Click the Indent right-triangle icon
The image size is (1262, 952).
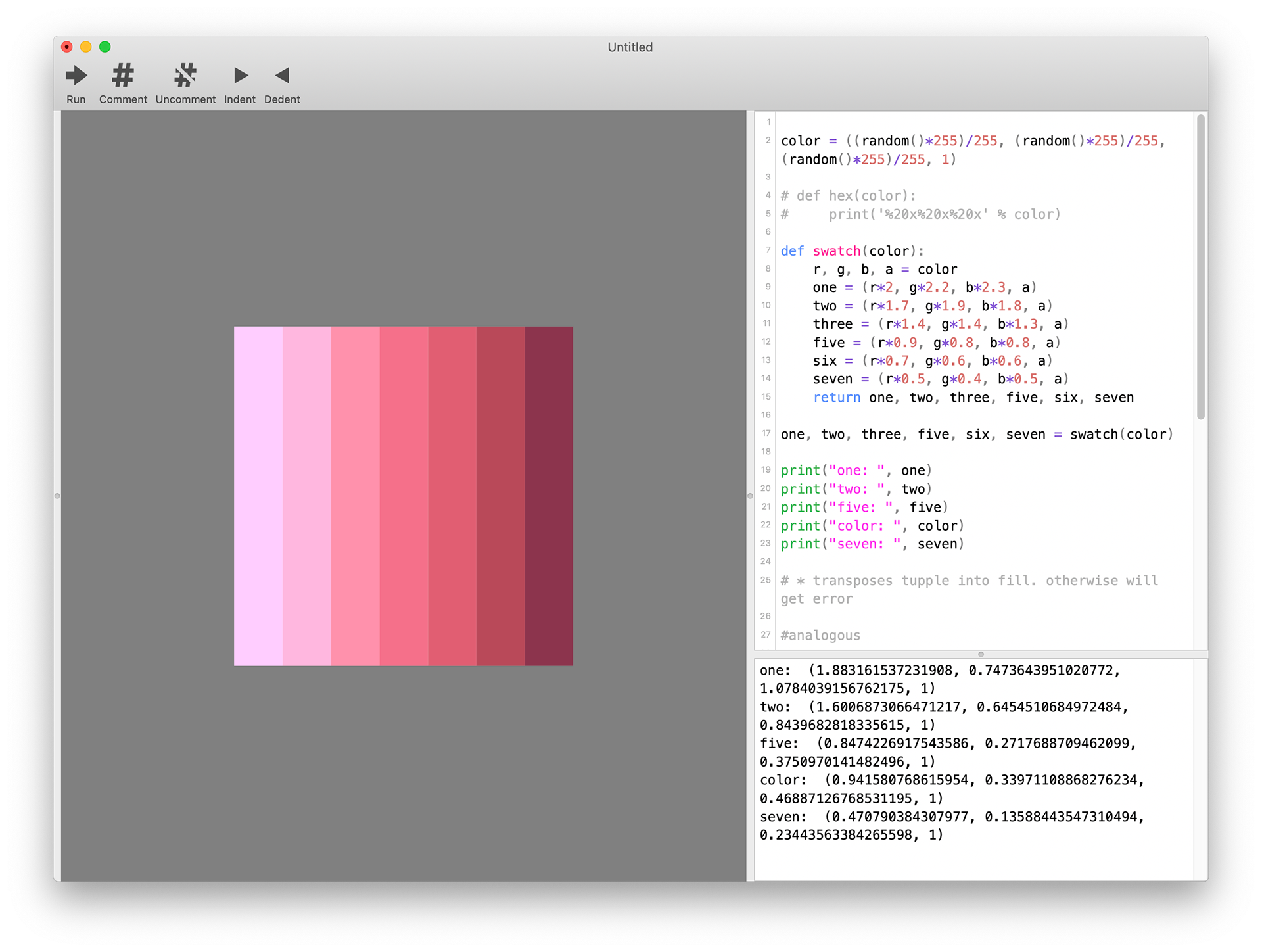tap(241, 76)
